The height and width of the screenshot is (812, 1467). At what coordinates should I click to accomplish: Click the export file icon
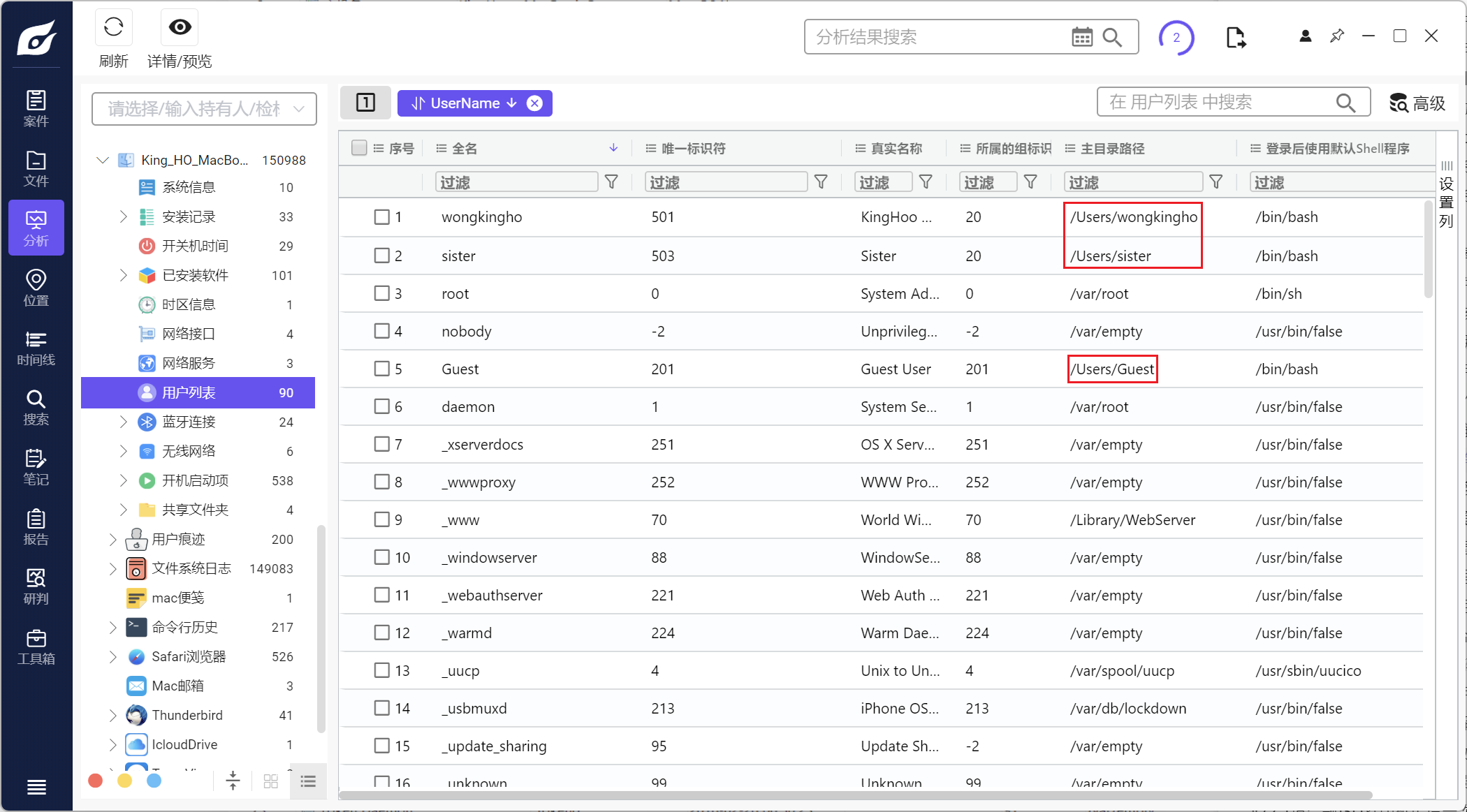coord(1235,37)
